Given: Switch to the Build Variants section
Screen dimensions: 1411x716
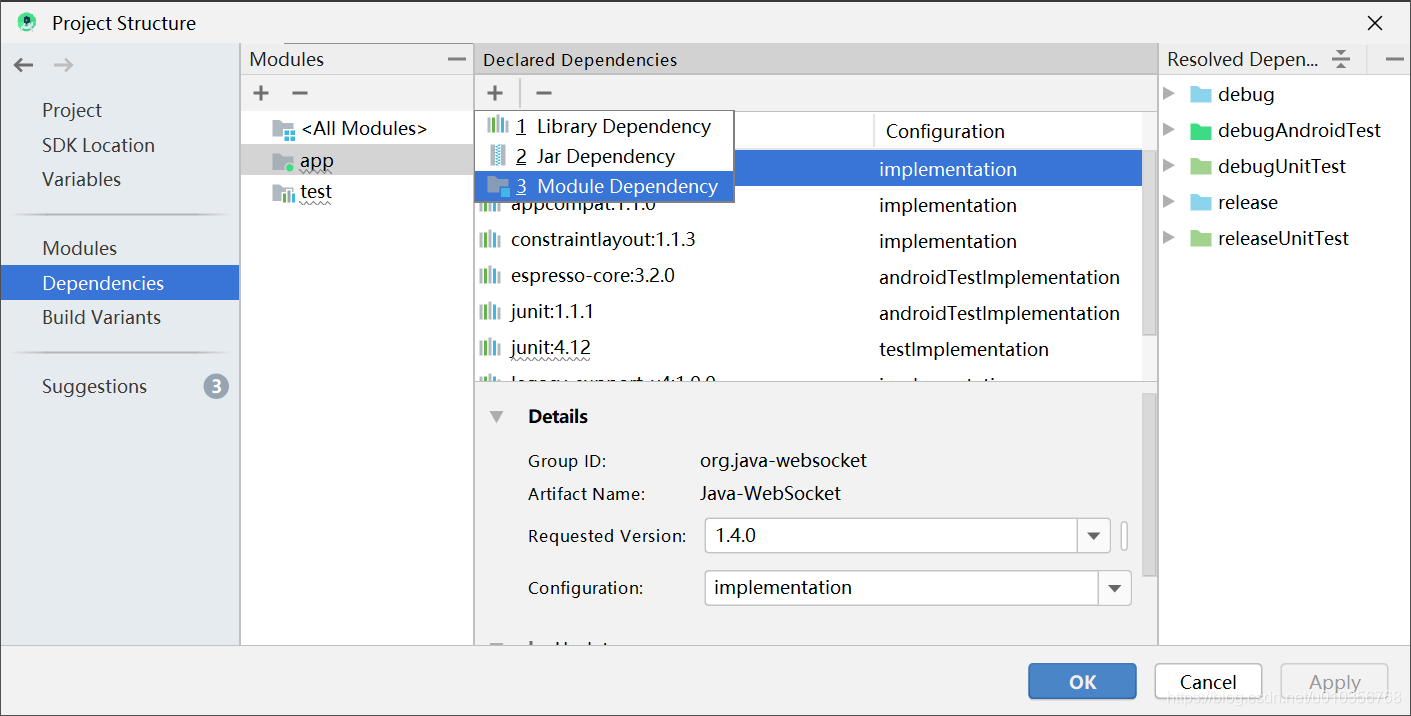Looking at the screenshot, I should [x=101, y=317].
